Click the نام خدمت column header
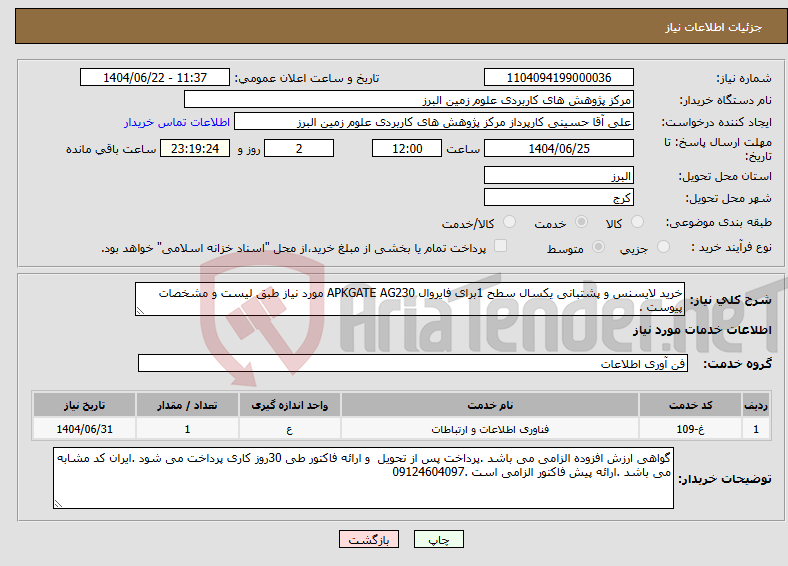This screenshot has height=566, width=788. 490,405
